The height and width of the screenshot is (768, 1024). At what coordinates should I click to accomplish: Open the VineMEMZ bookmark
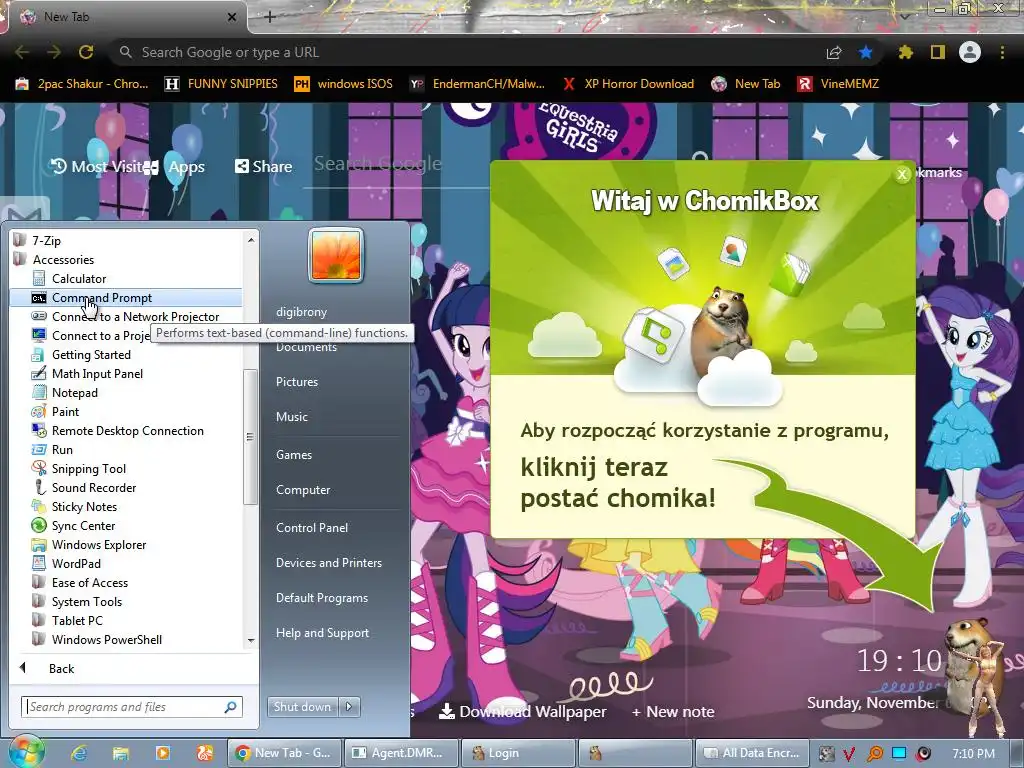pos(839,84)
